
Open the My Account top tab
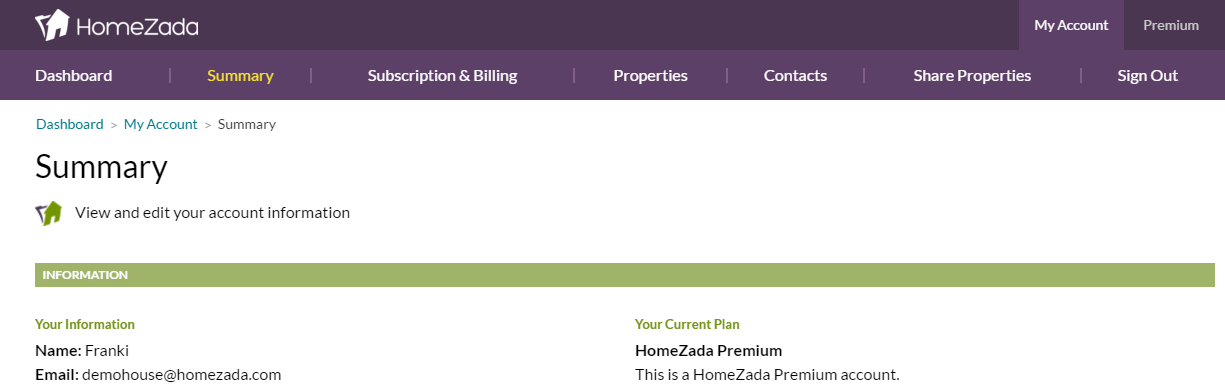click(1071, 25)
